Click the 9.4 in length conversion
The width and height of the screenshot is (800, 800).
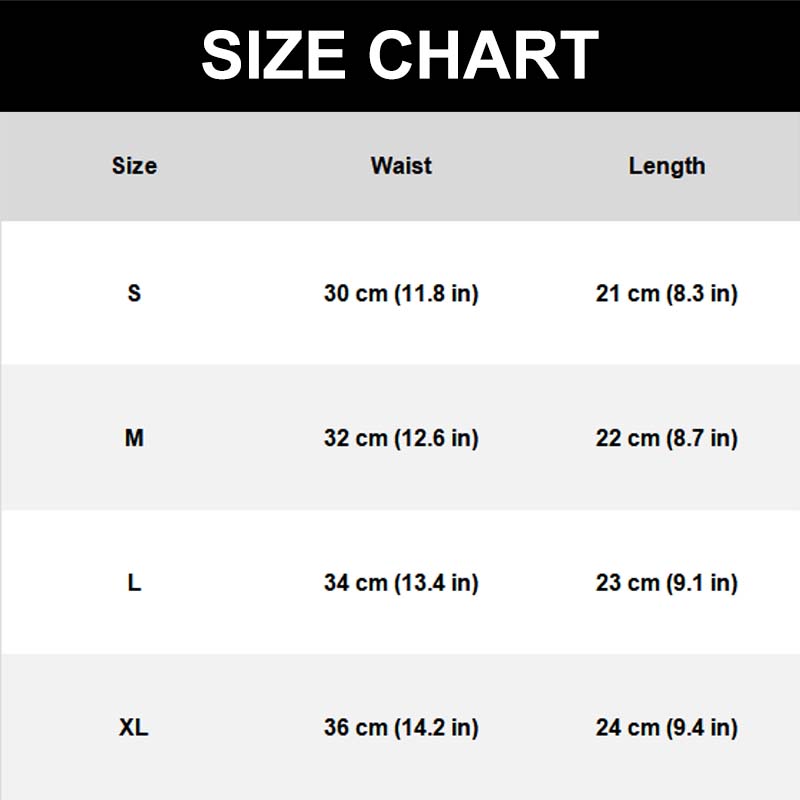(x=703, y=728)
